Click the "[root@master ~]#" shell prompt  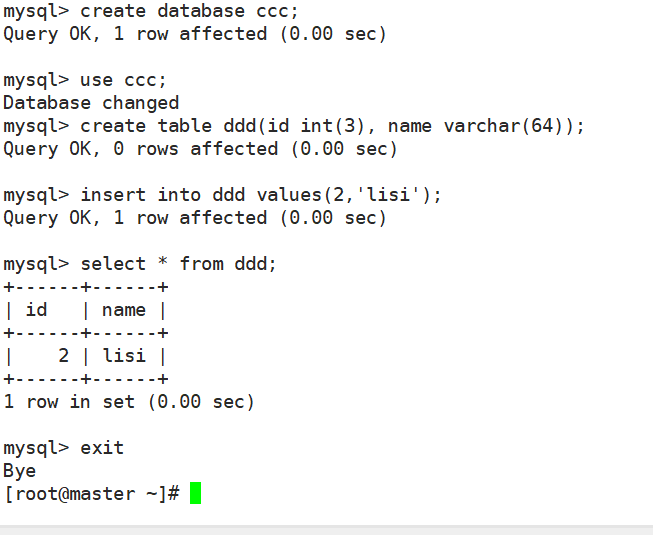[x=91, y=493]
